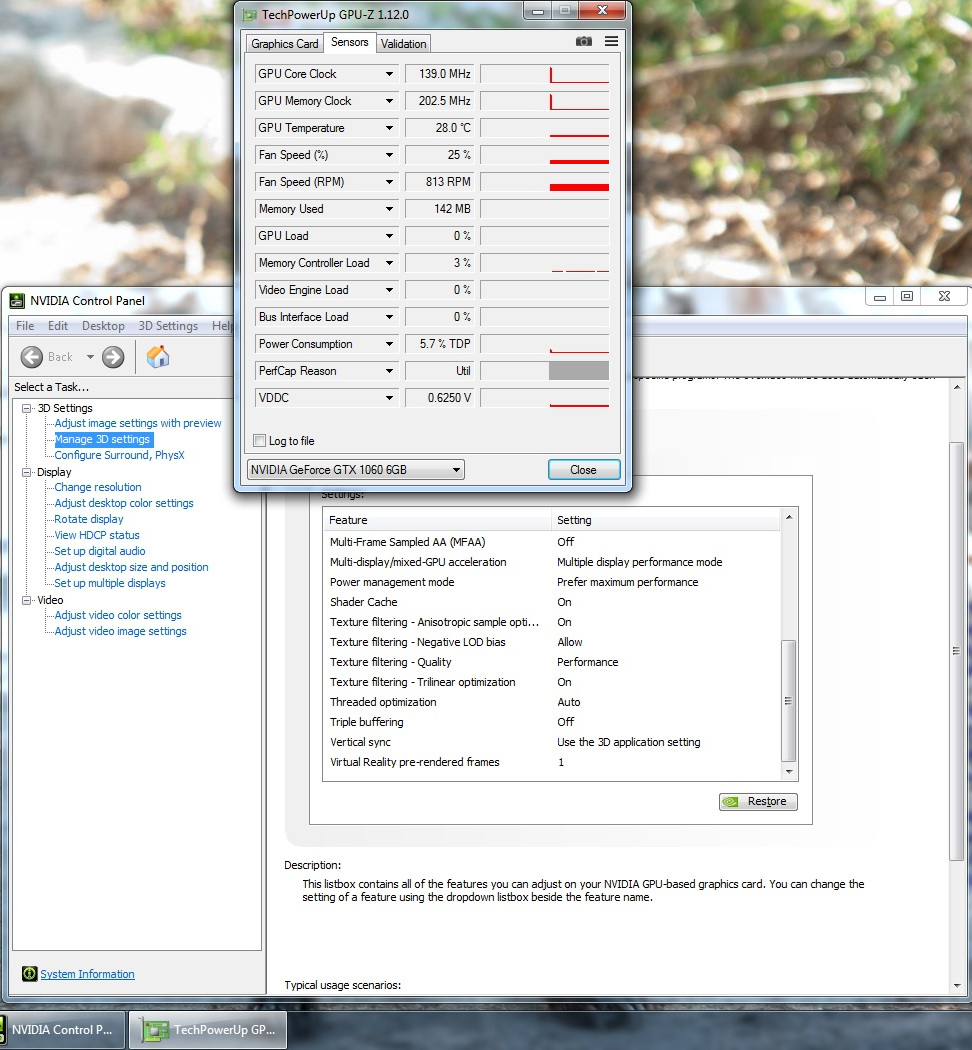The image size is (972, 1050).
Task: Open the GPU Temperature sensor dropdown
Action: tap(389, 128)
